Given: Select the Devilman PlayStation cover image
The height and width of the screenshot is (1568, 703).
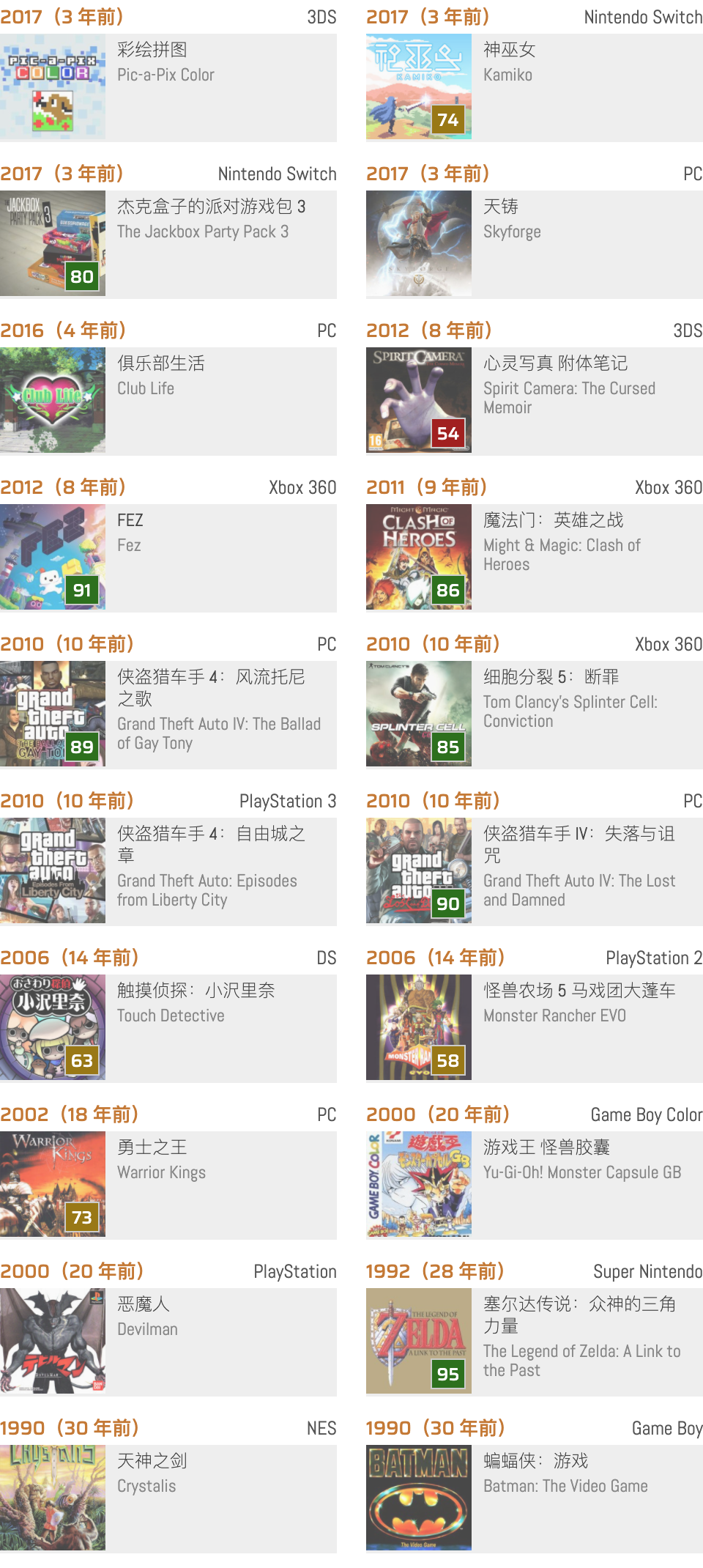Looking at the screenshot, I should tap(53, 1341).
